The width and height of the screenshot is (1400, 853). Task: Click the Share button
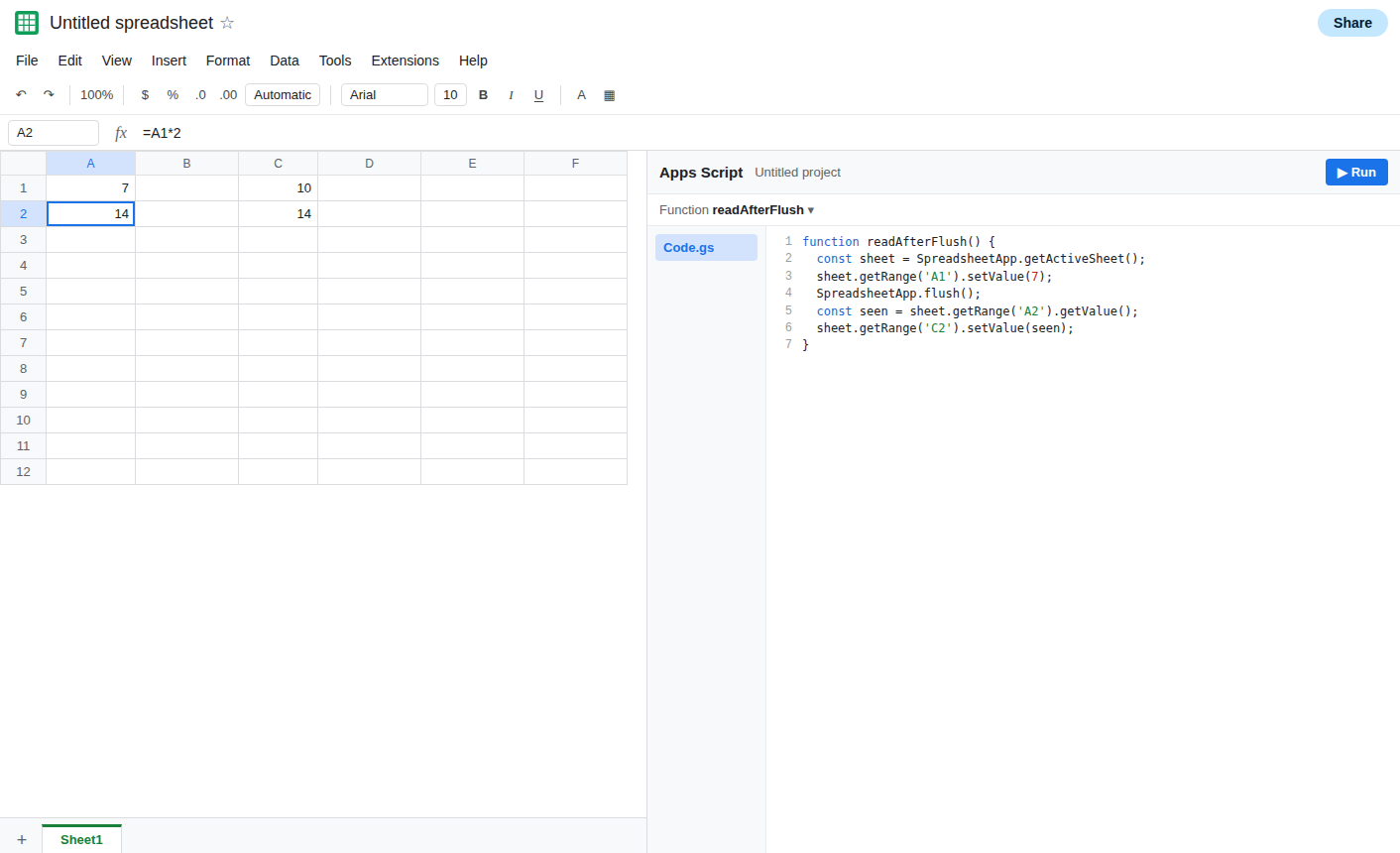(1352, 23)
